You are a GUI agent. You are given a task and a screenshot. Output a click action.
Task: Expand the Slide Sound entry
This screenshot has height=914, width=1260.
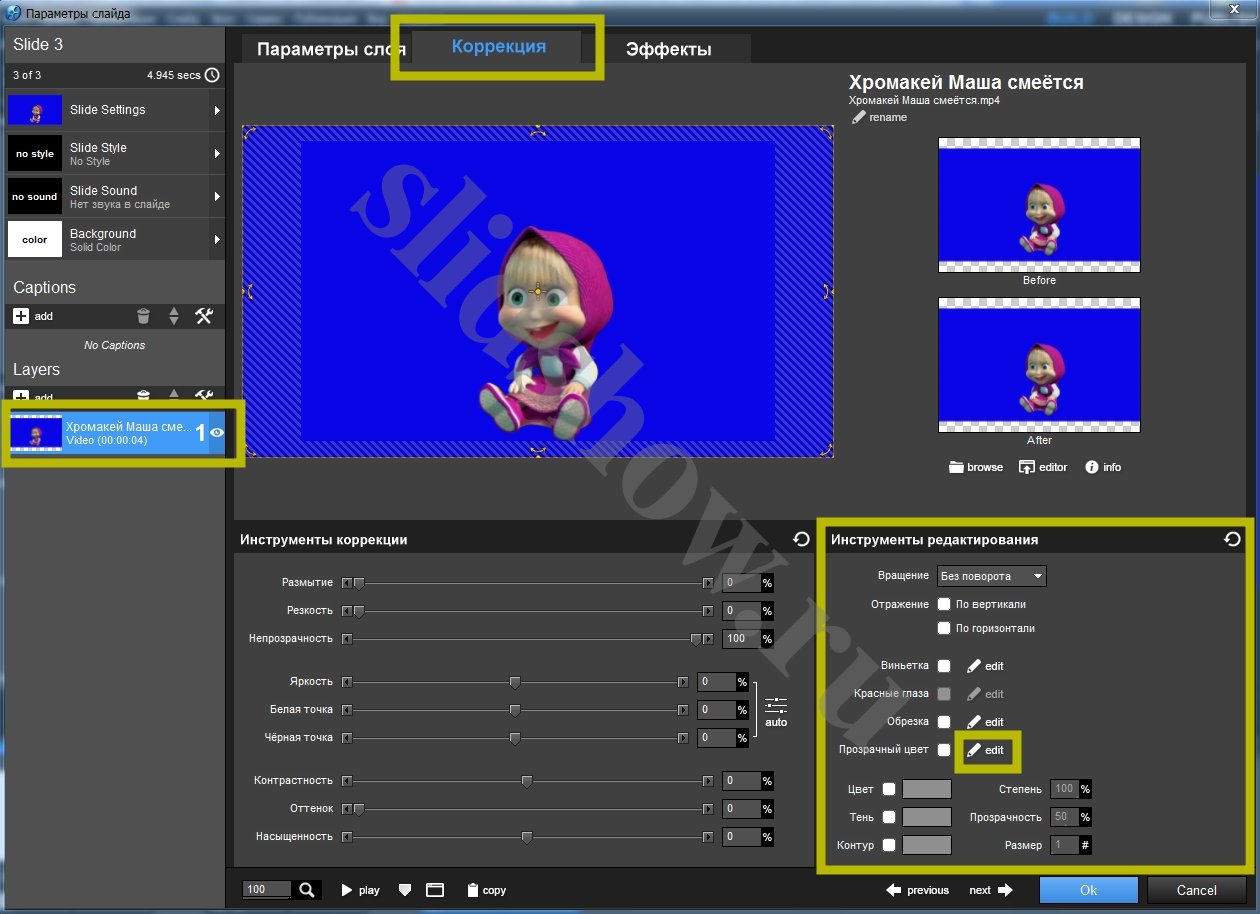pyautogui.click(x=217, y=197)
